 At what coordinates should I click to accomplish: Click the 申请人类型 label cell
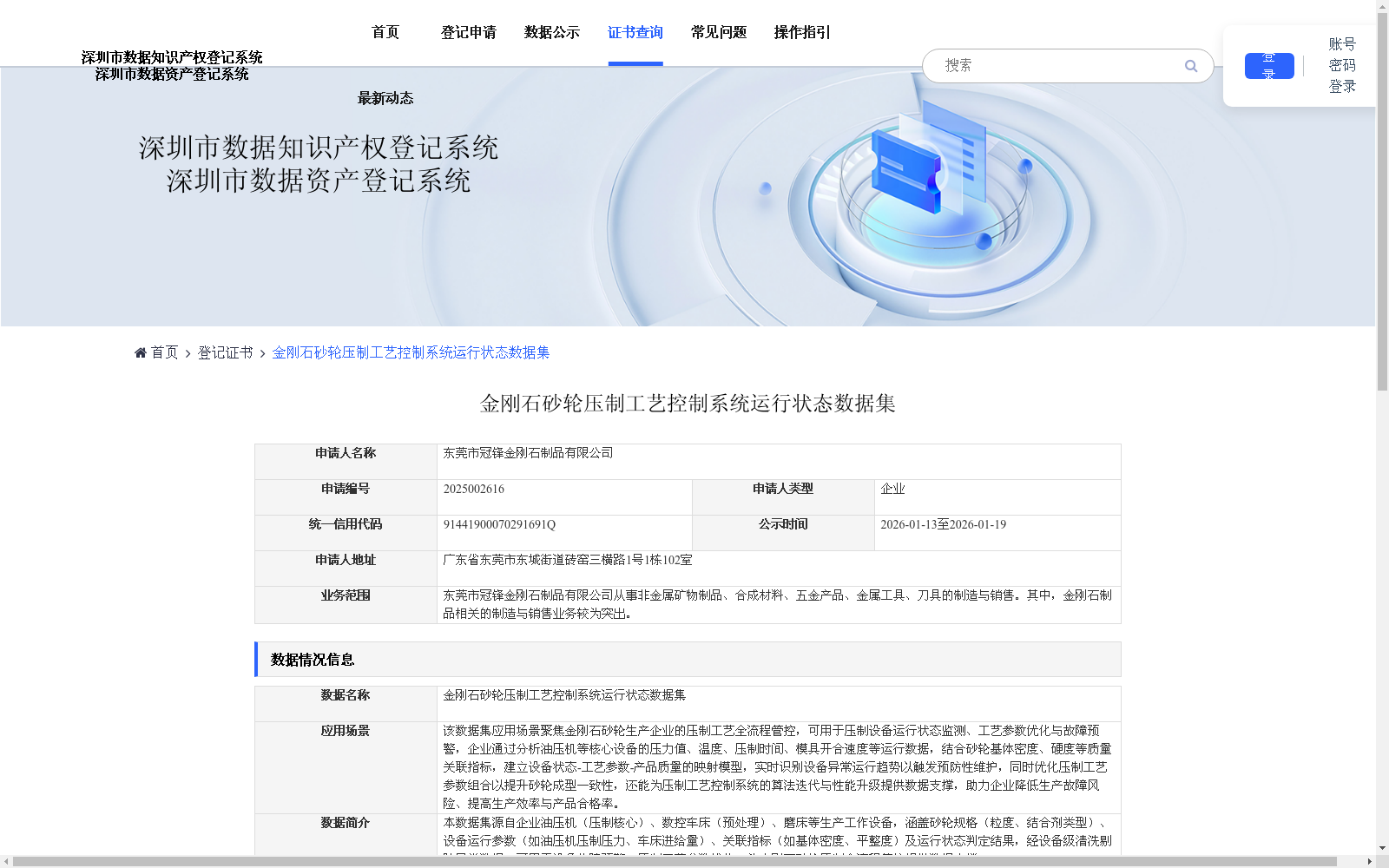[783, 497]
